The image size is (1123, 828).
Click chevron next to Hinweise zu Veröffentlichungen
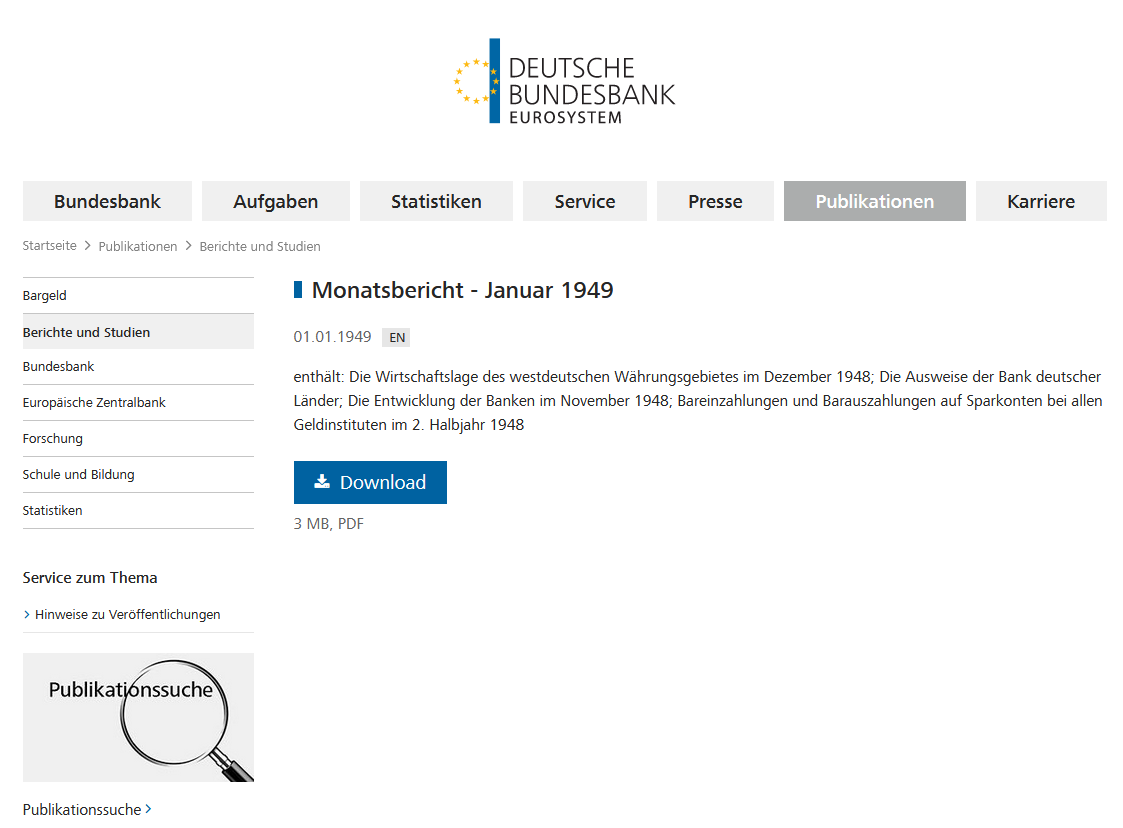coord(27,615)
